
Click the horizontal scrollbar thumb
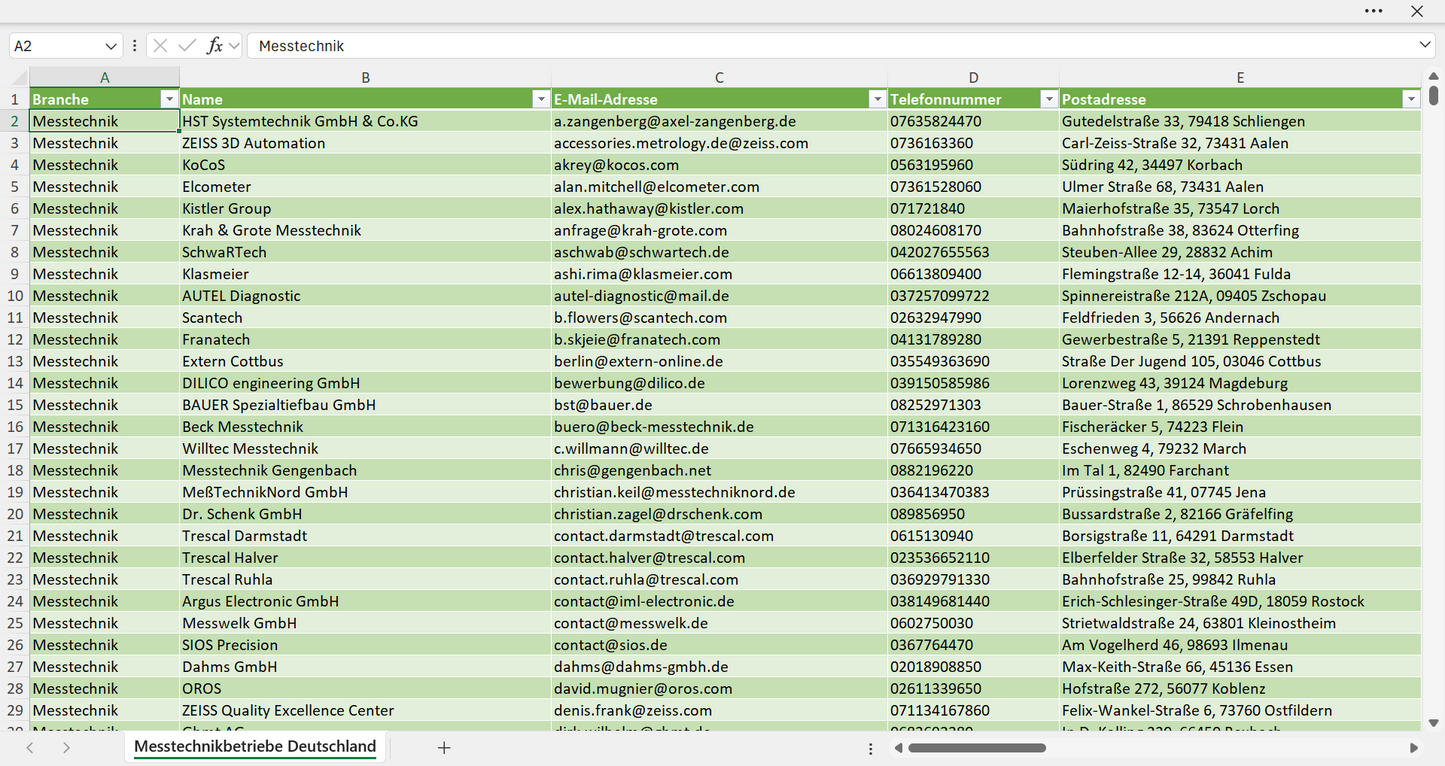click(977, 748)
